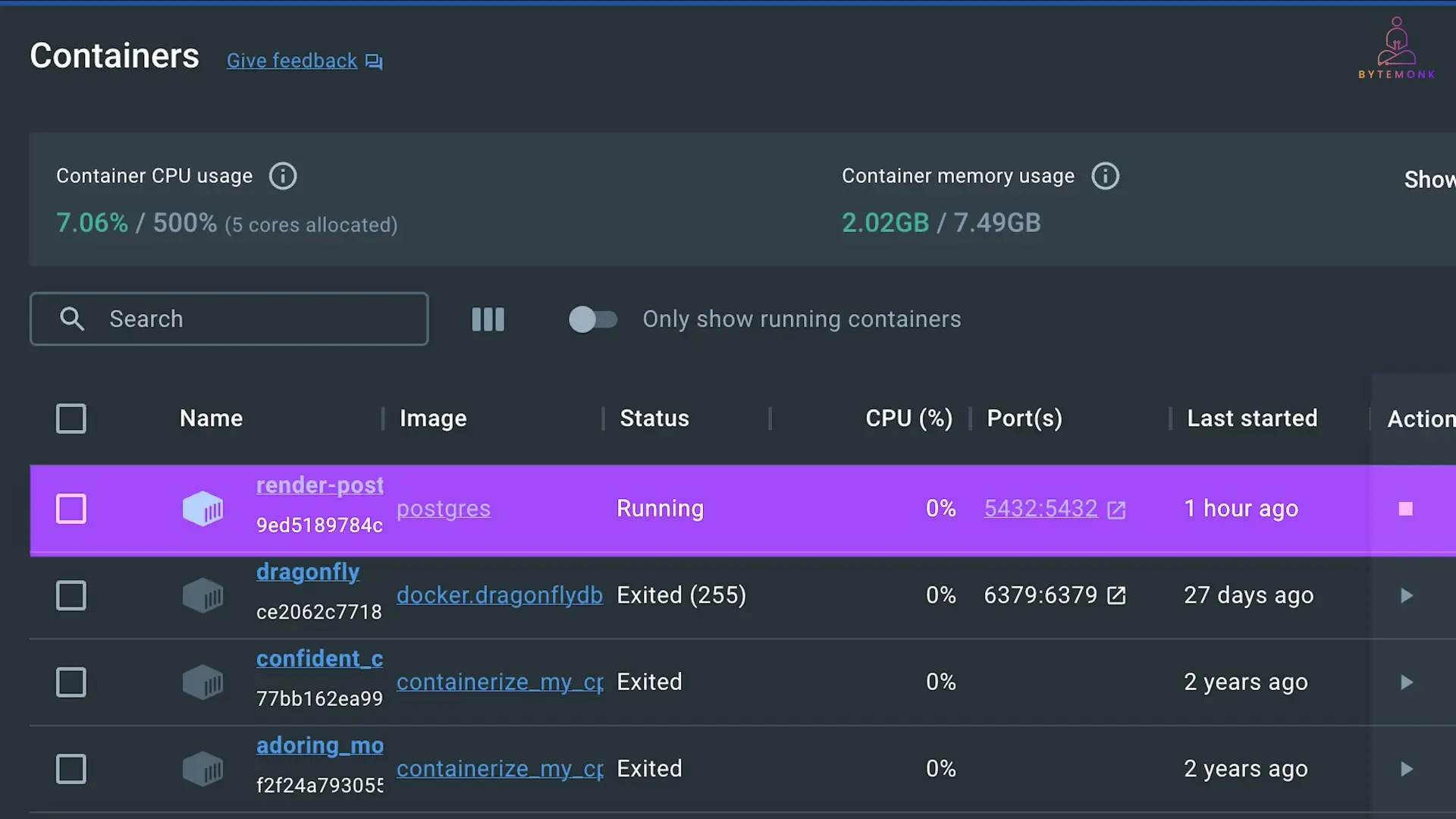Click external-link icon next to 5432:5432

[1116, 510]
